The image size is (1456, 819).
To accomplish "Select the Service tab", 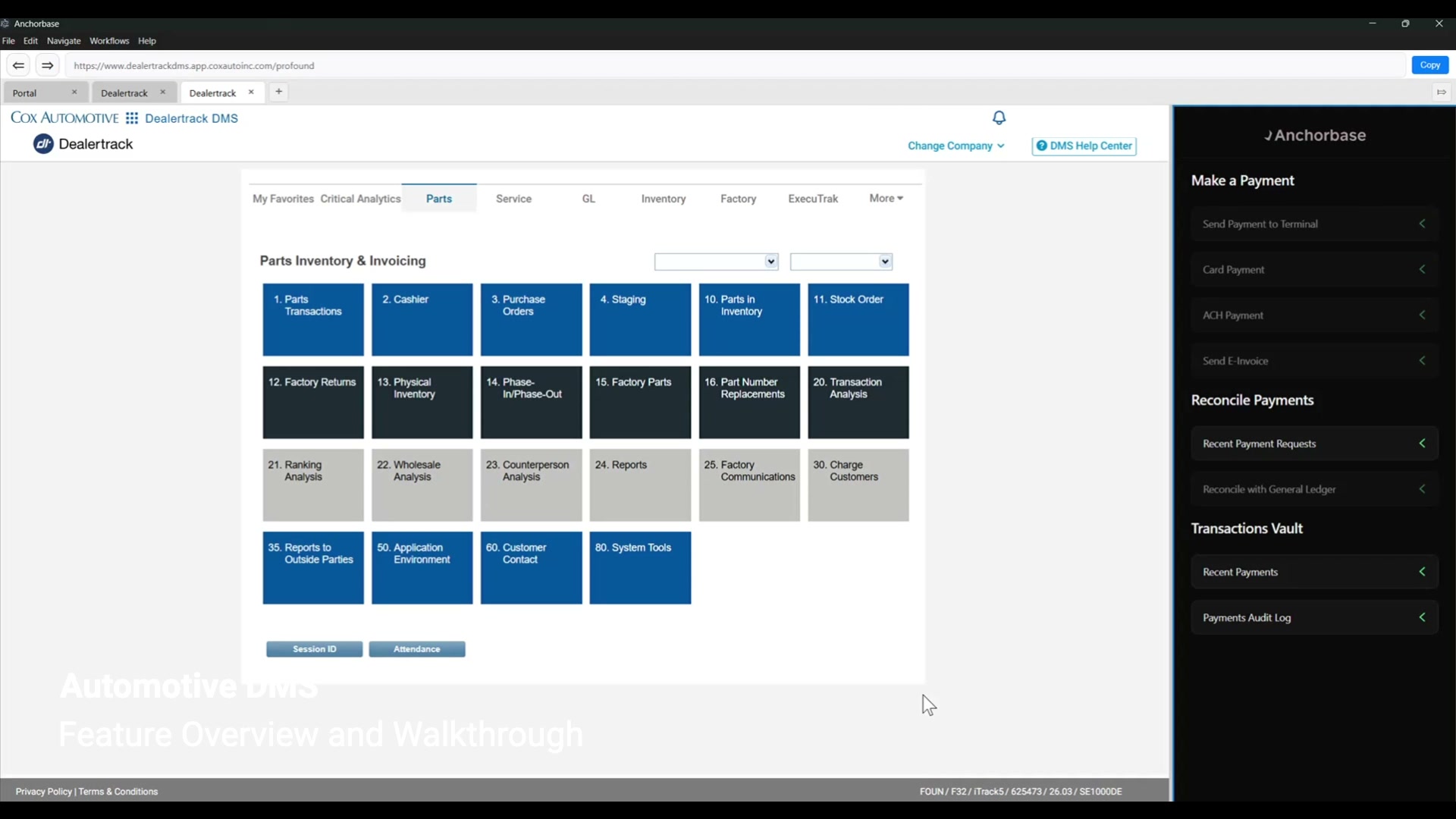I will (x=513, y=199).
